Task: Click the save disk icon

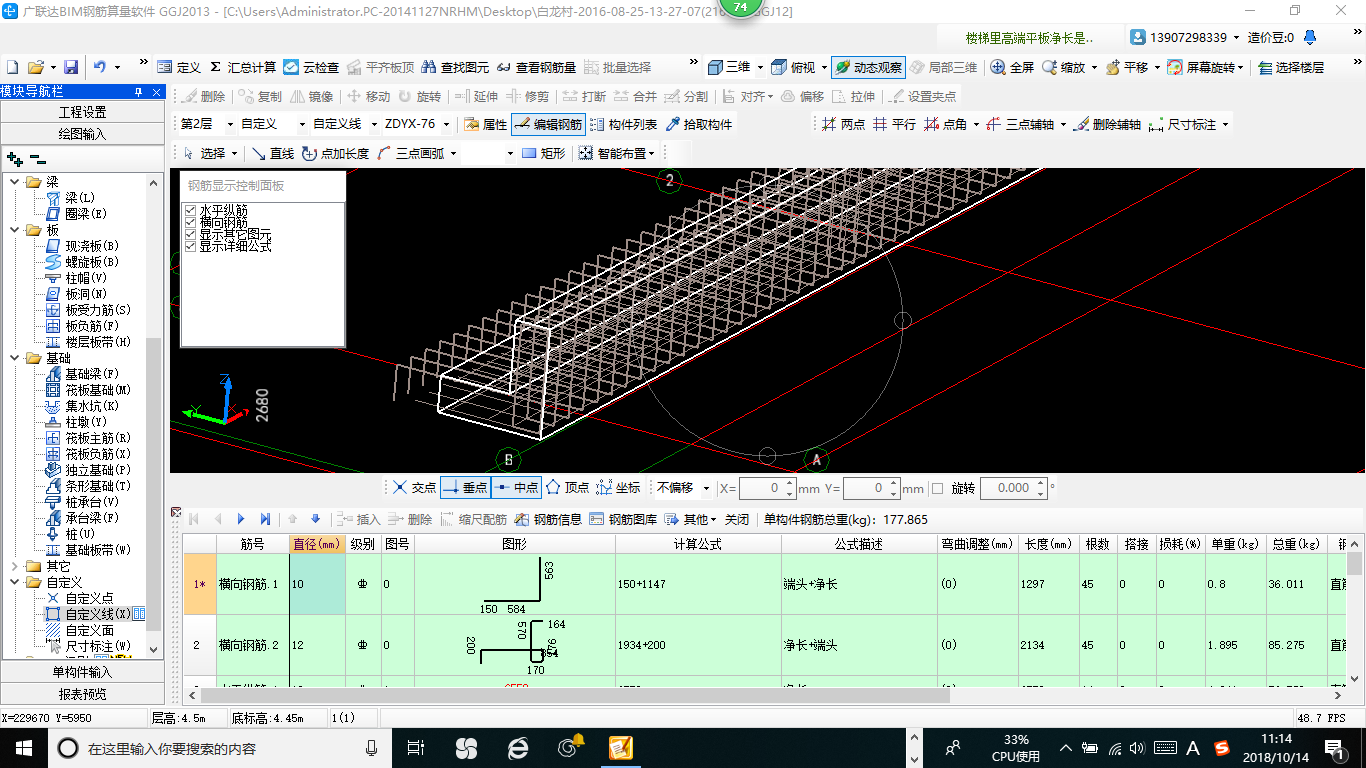Action: (71, 67)
